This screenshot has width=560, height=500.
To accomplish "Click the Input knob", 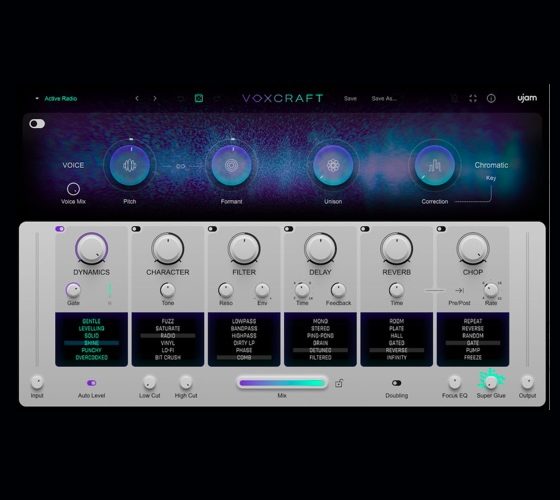I will point(37,382).
